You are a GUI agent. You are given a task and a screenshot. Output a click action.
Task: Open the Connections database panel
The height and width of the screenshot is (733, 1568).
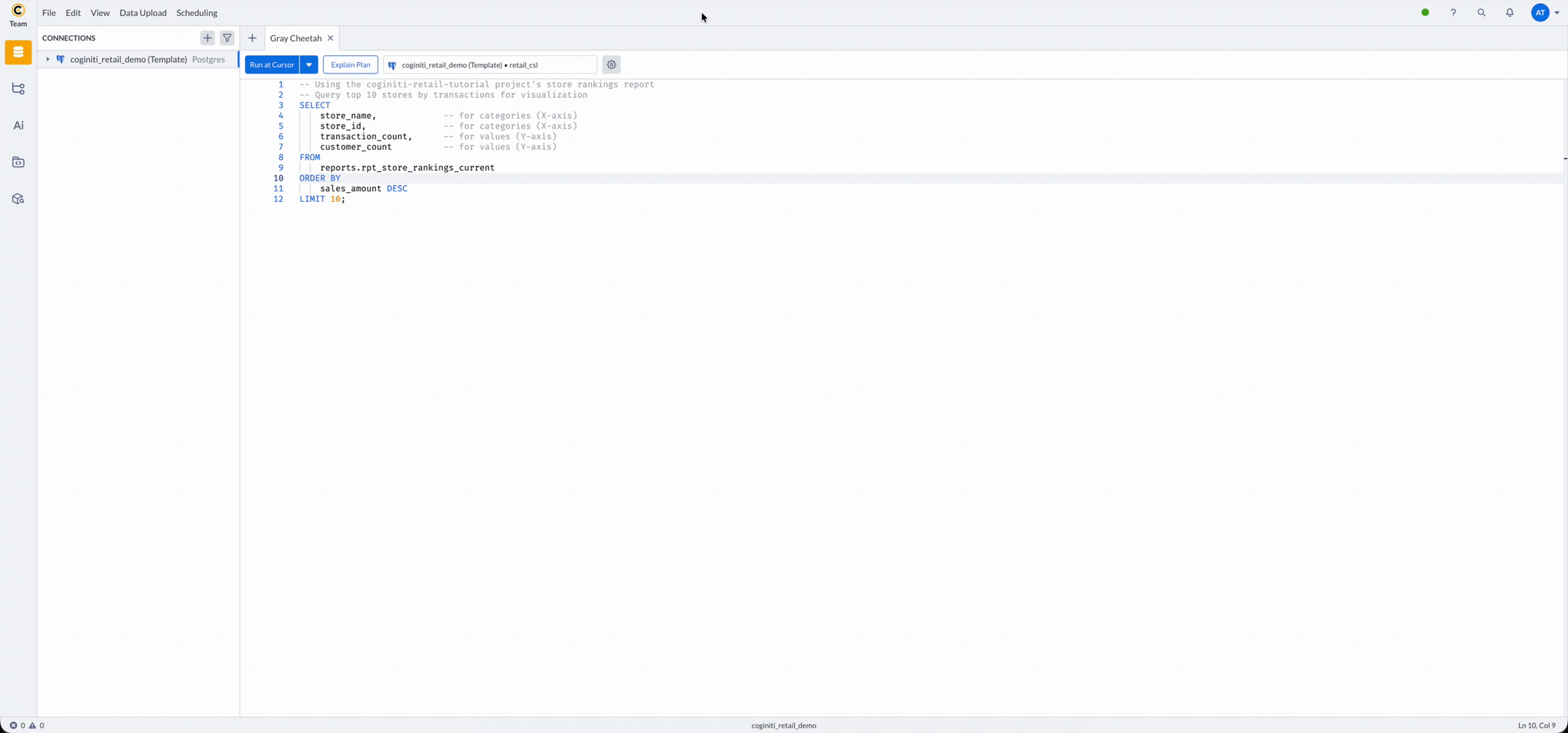[x=18, y=52]
